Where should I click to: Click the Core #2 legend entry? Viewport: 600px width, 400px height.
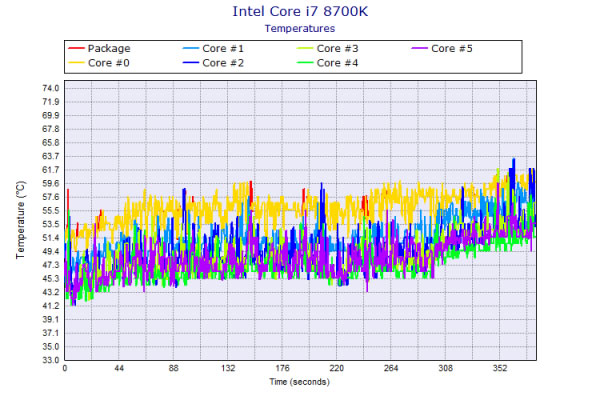[x=213, y=63]
